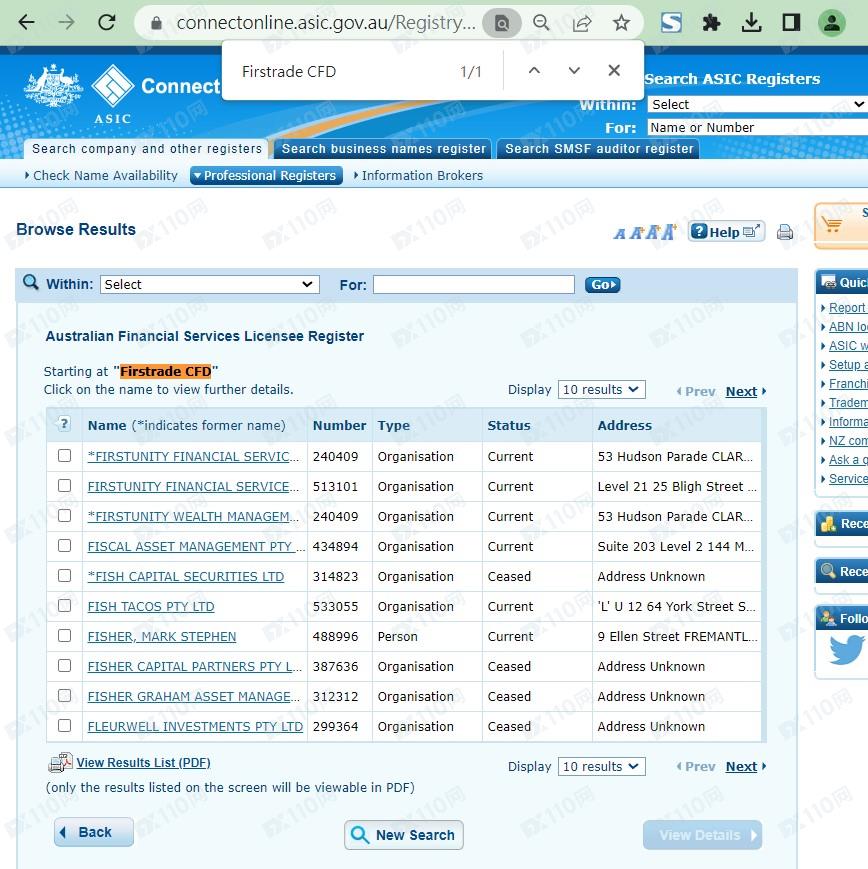Tick checkbox for FISCAL ASSET MANAGEMENT row

(x=64, y=545)
